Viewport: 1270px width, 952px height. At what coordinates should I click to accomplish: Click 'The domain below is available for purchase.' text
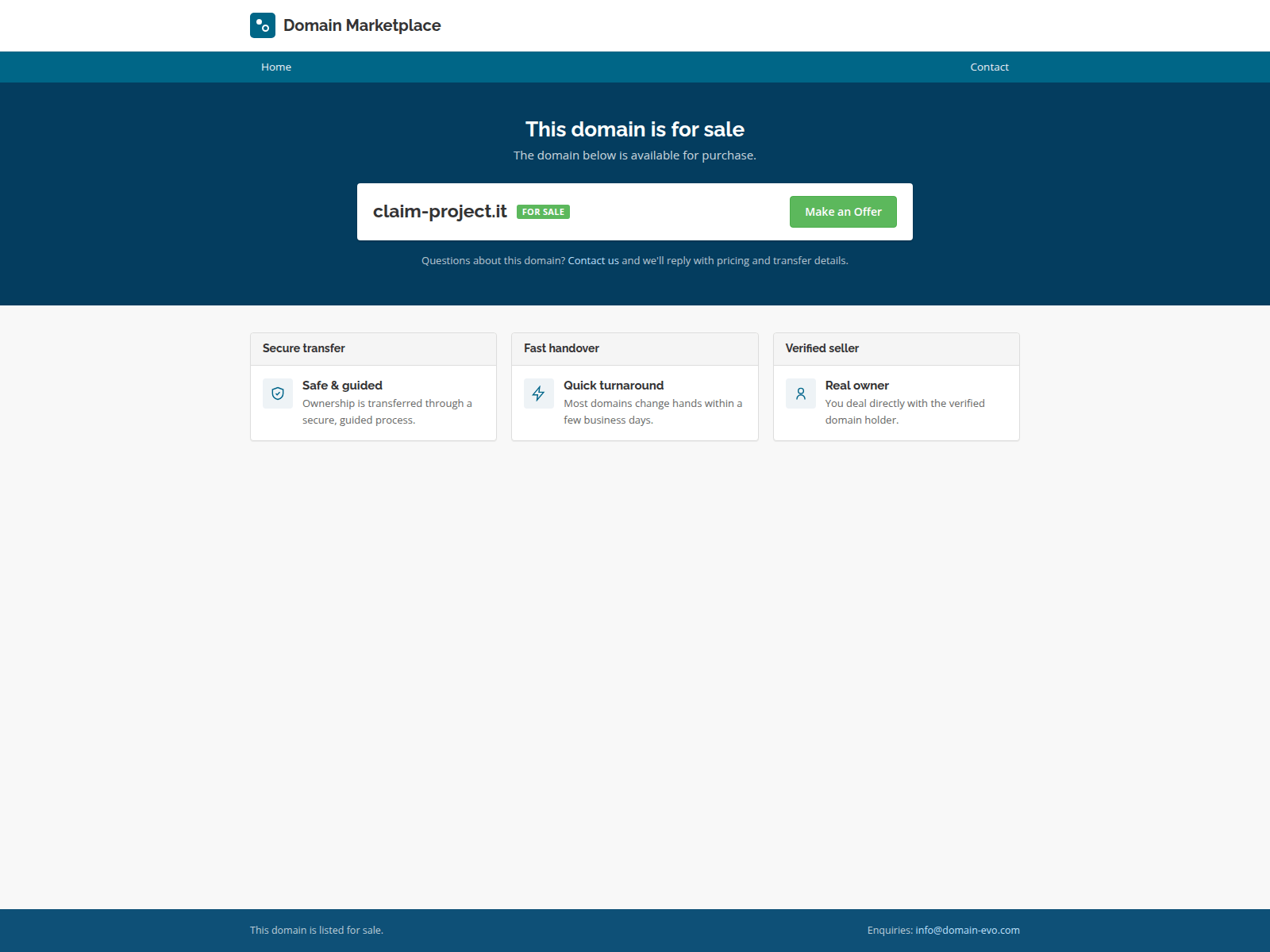[635, 155]
